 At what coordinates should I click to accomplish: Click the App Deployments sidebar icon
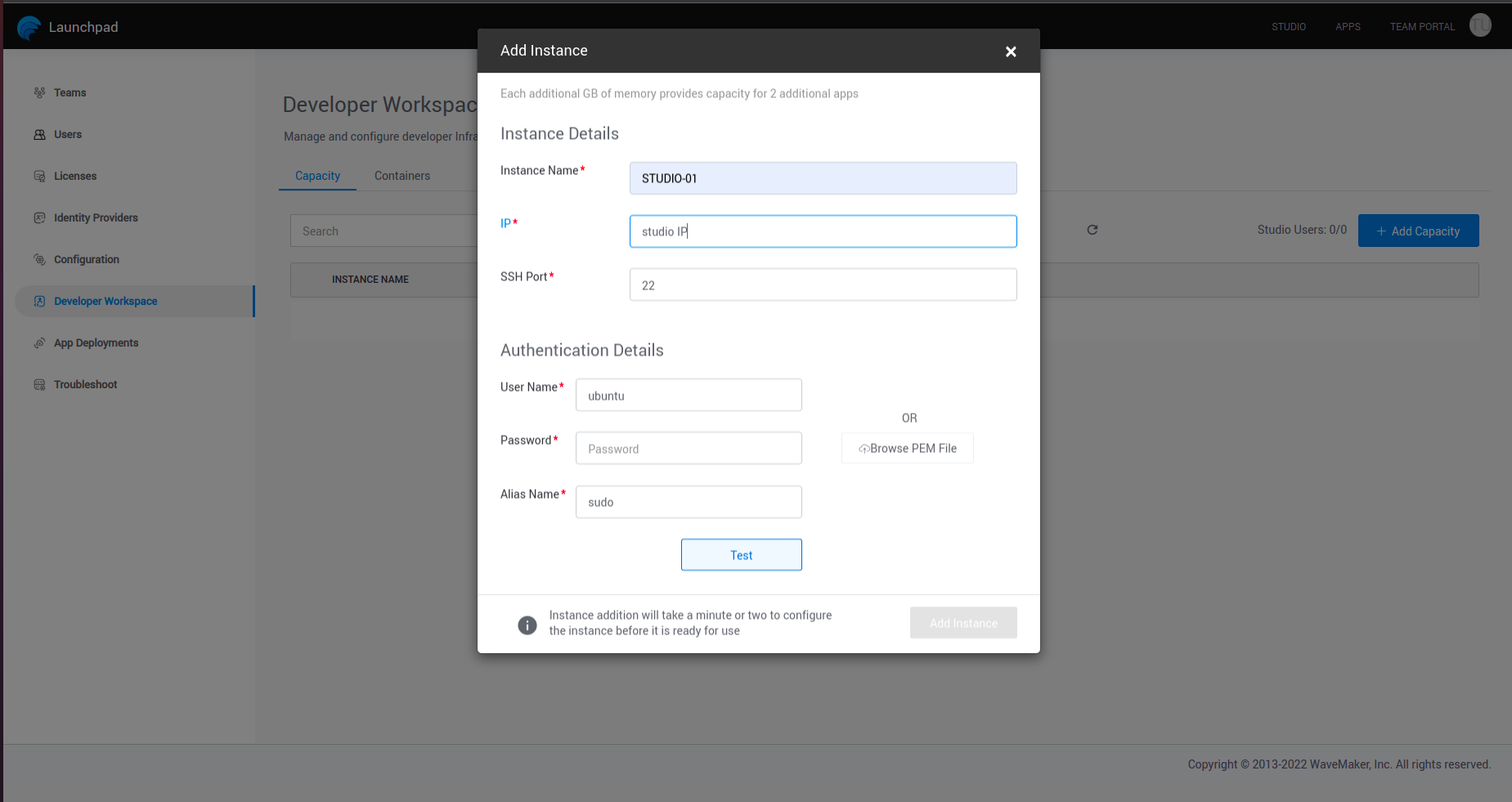39,343
